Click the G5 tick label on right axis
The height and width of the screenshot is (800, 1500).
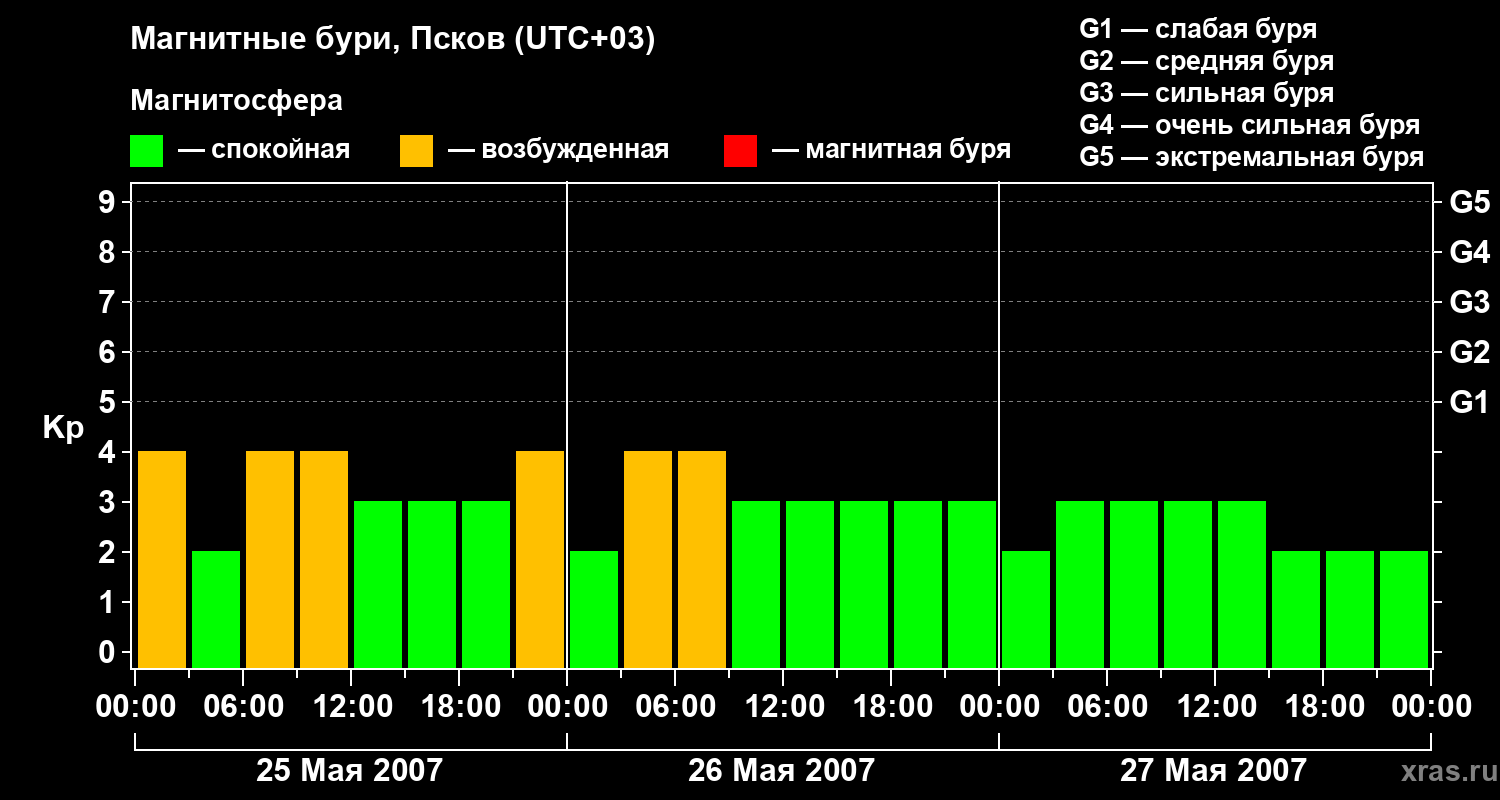[1469, 202]
